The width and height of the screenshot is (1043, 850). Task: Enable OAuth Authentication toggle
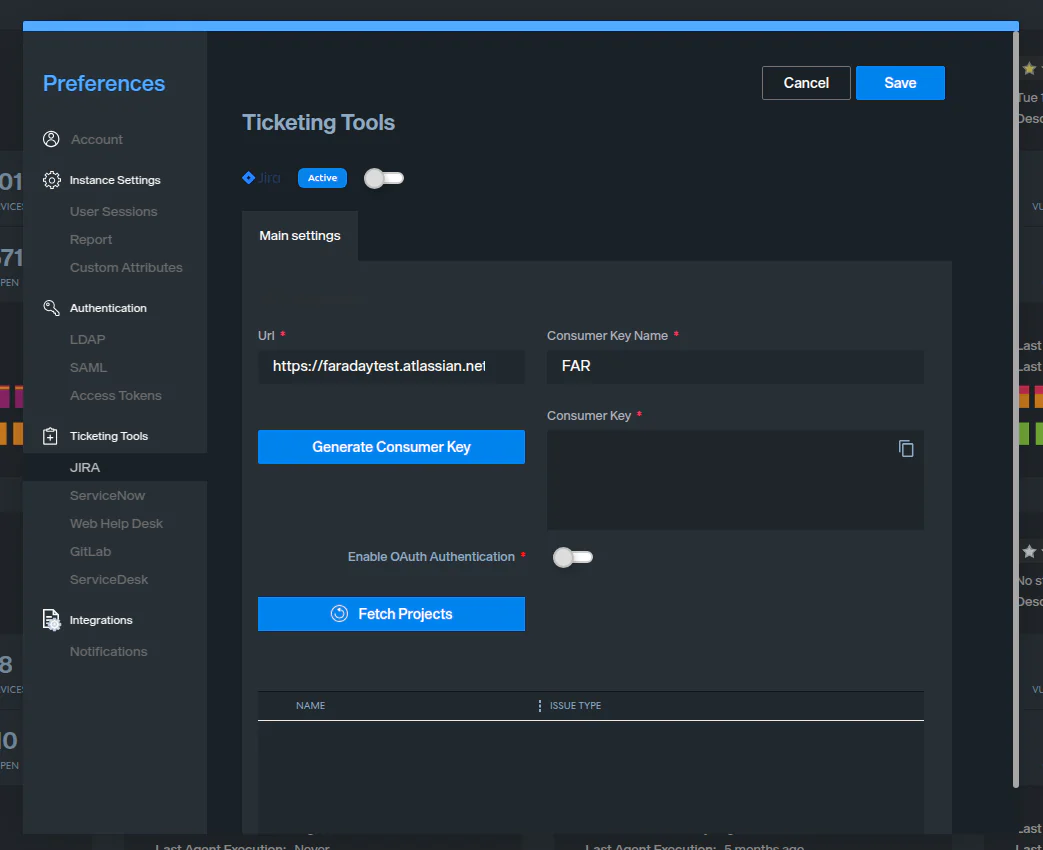click(x=573, y=557)
